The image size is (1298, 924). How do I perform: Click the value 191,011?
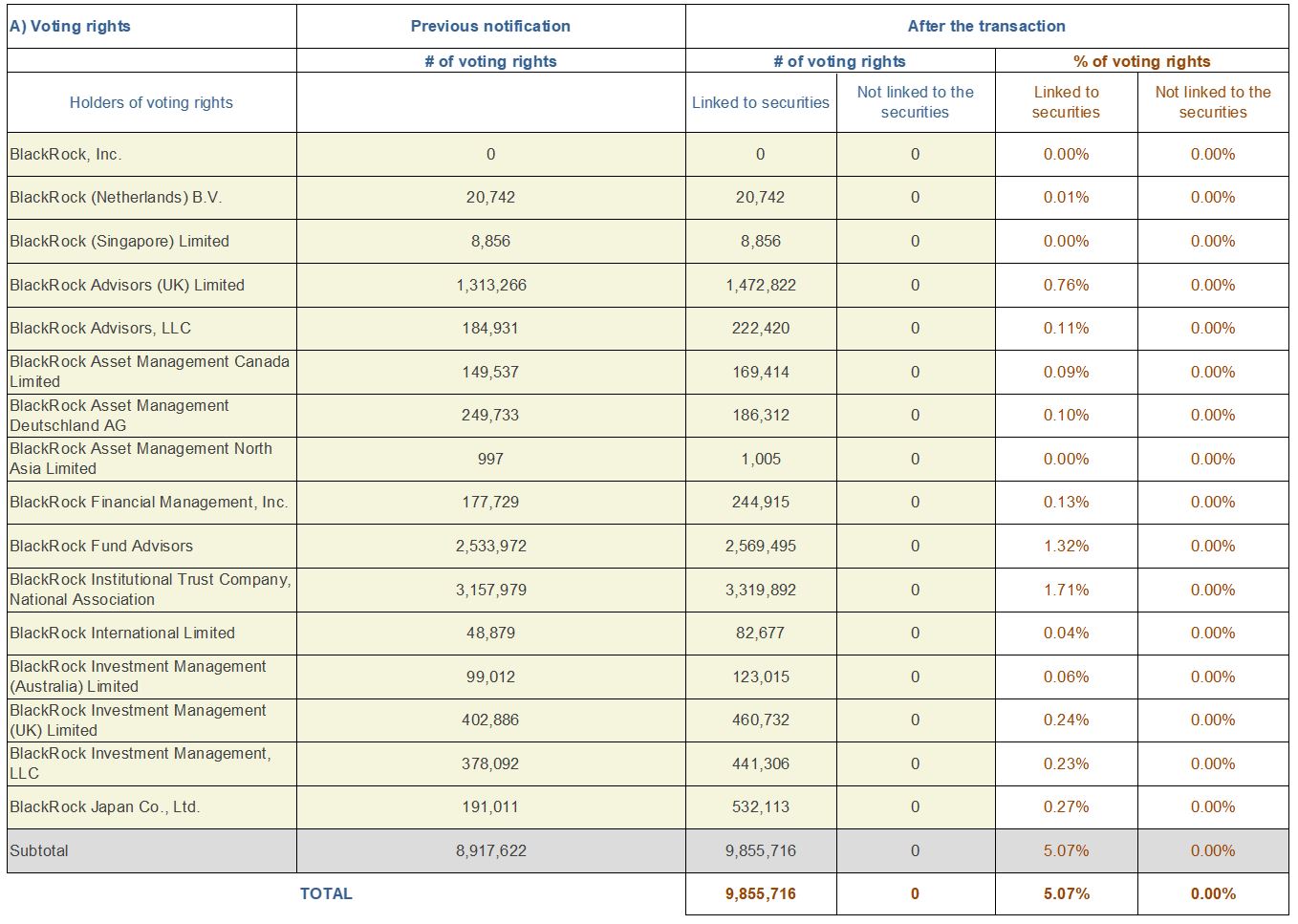click(490, 806)
